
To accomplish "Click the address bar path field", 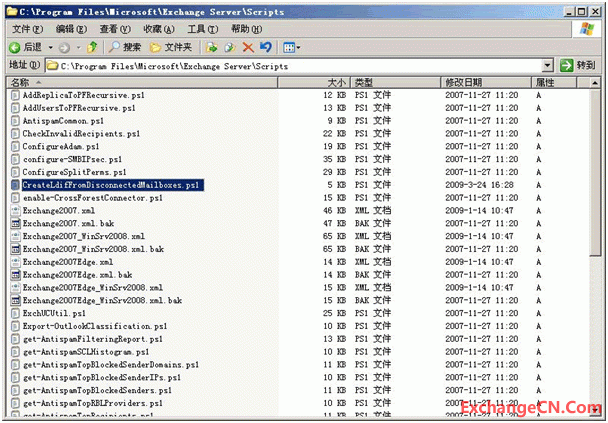I will [x=300, y=65].
